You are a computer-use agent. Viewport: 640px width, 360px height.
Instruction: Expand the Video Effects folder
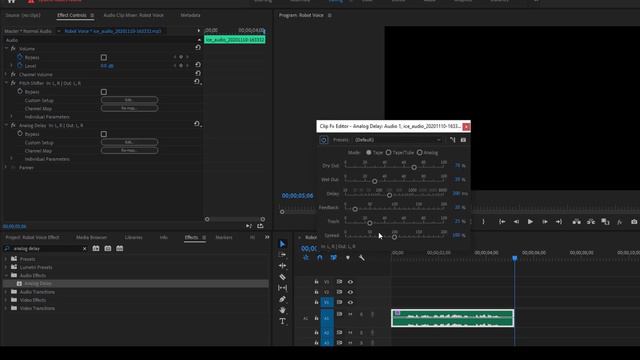[6, 300]
